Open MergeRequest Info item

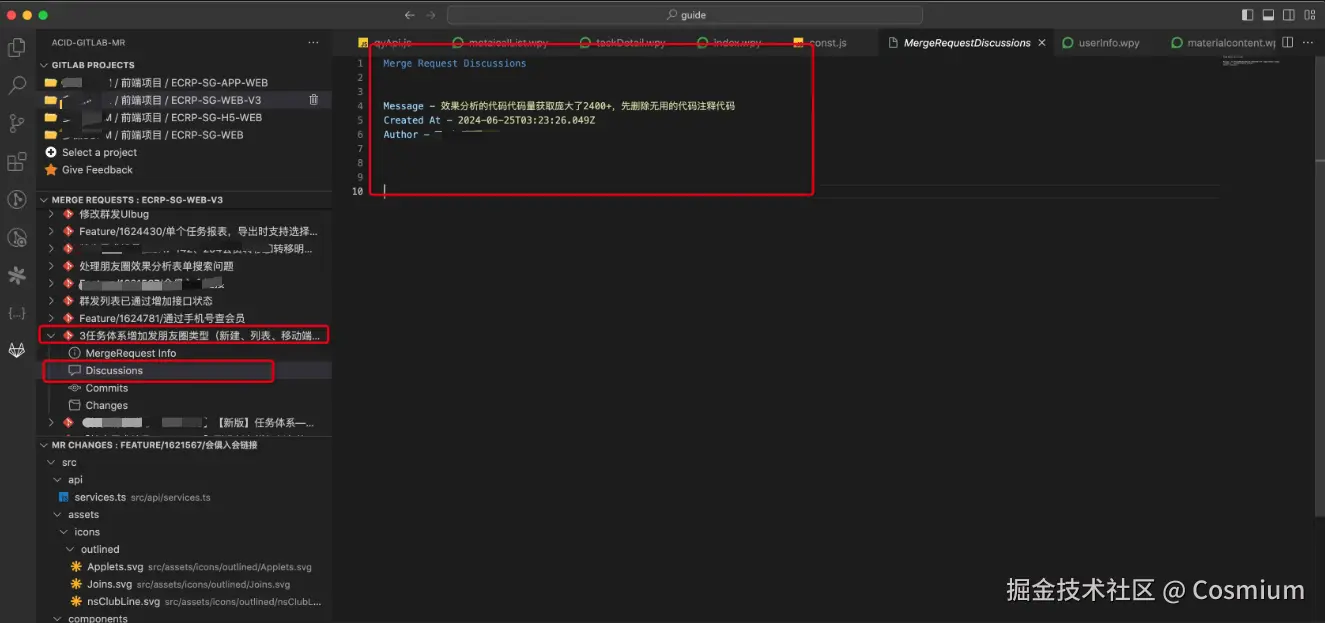pos(131,353)
